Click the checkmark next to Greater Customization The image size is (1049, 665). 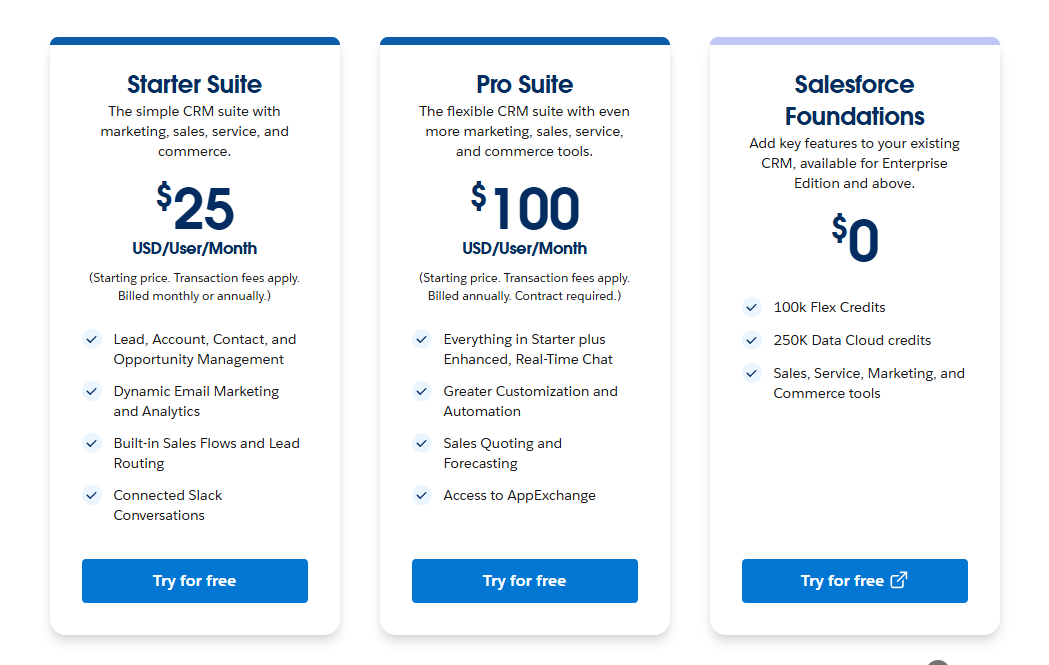point(422,391)
